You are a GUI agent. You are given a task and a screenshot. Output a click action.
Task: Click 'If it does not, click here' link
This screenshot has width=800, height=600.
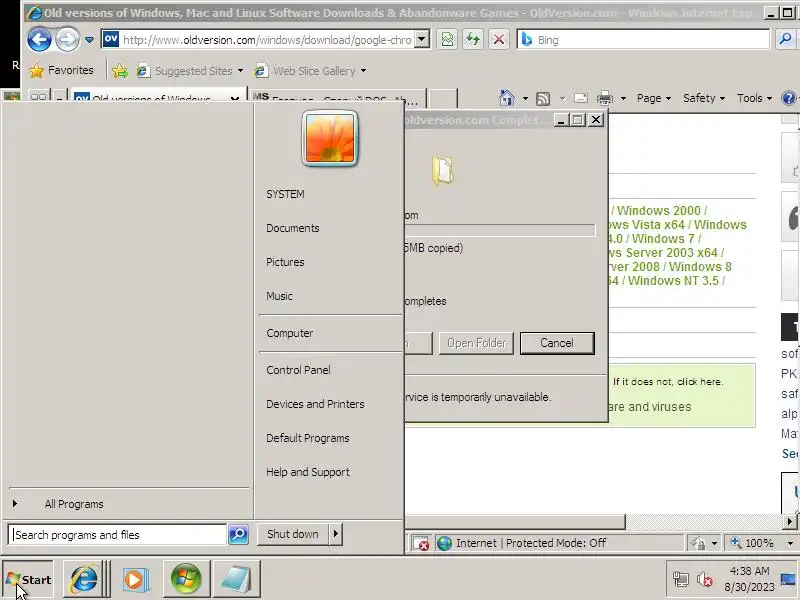(x=668, y=382)
